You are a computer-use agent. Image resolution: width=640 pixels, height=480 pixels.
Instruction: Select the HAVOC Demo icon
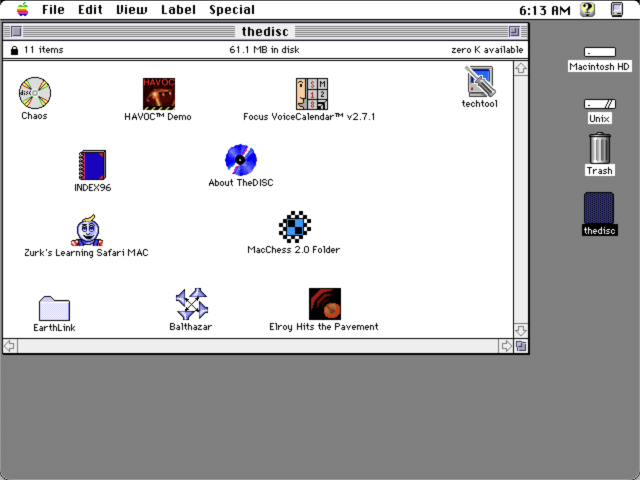click(159, 94)
